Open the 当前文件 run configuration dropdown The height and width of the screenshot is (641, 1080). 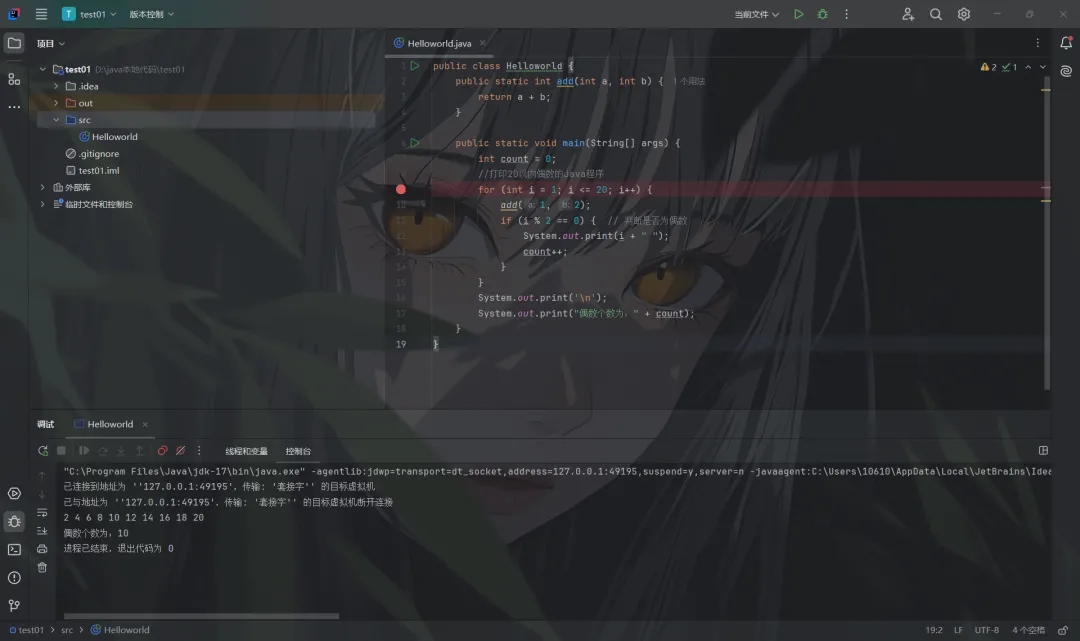point(756,14)
